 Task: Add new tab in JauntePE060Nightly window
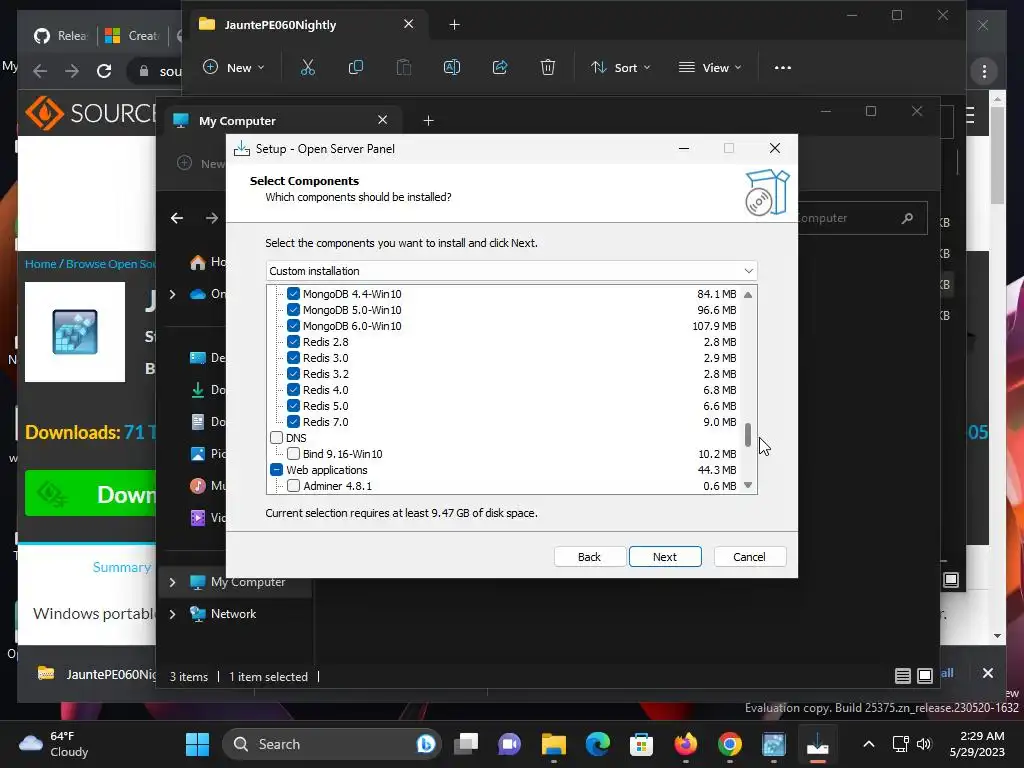pyautogui.click(x=455, y=25)
